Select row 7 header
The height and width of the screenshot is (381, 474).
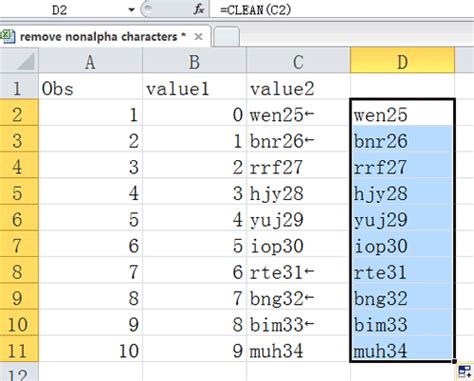[x=19, y=244]
